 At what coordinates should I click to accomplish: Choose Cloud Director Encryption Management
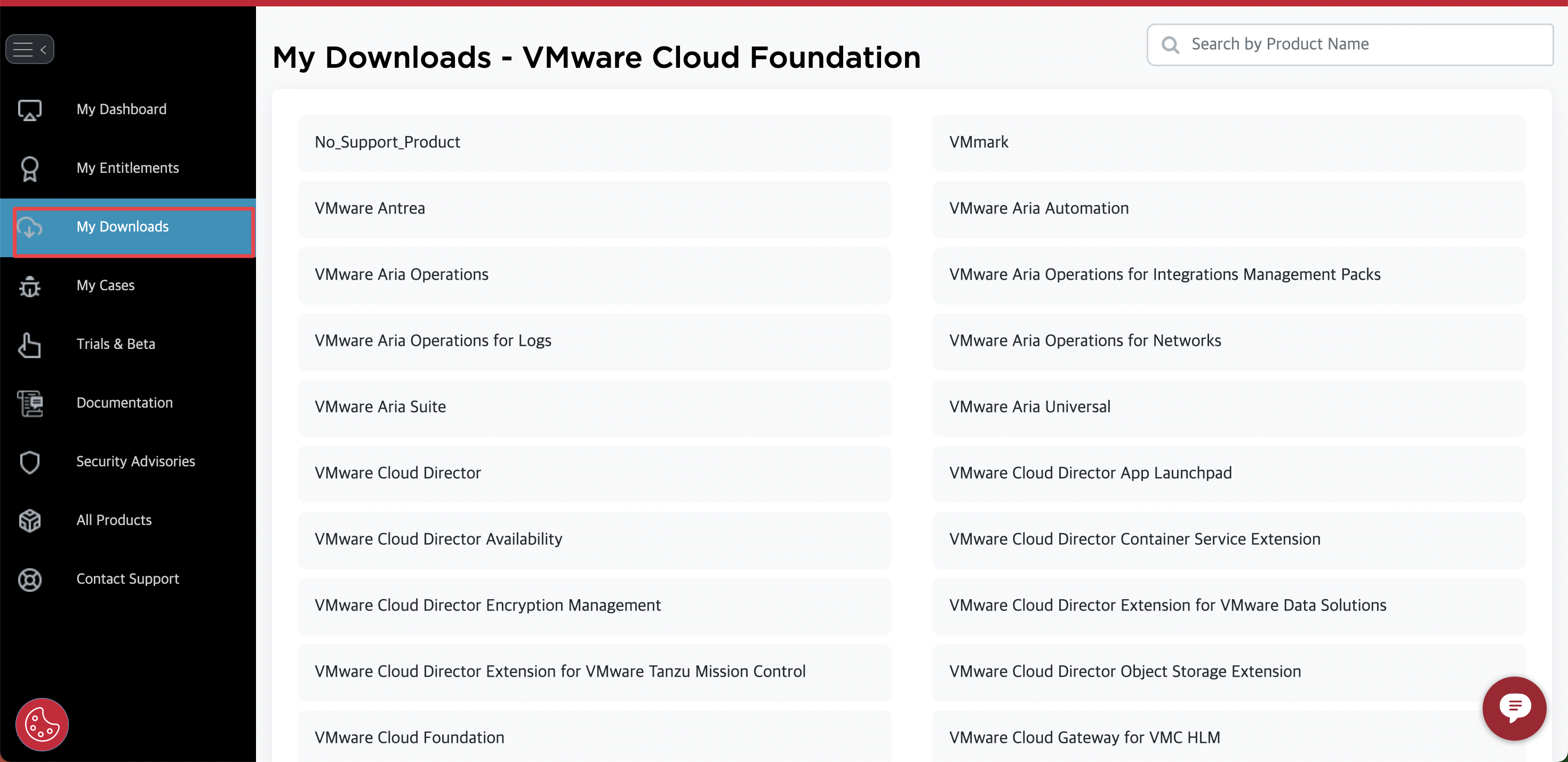tap(594, 606)
